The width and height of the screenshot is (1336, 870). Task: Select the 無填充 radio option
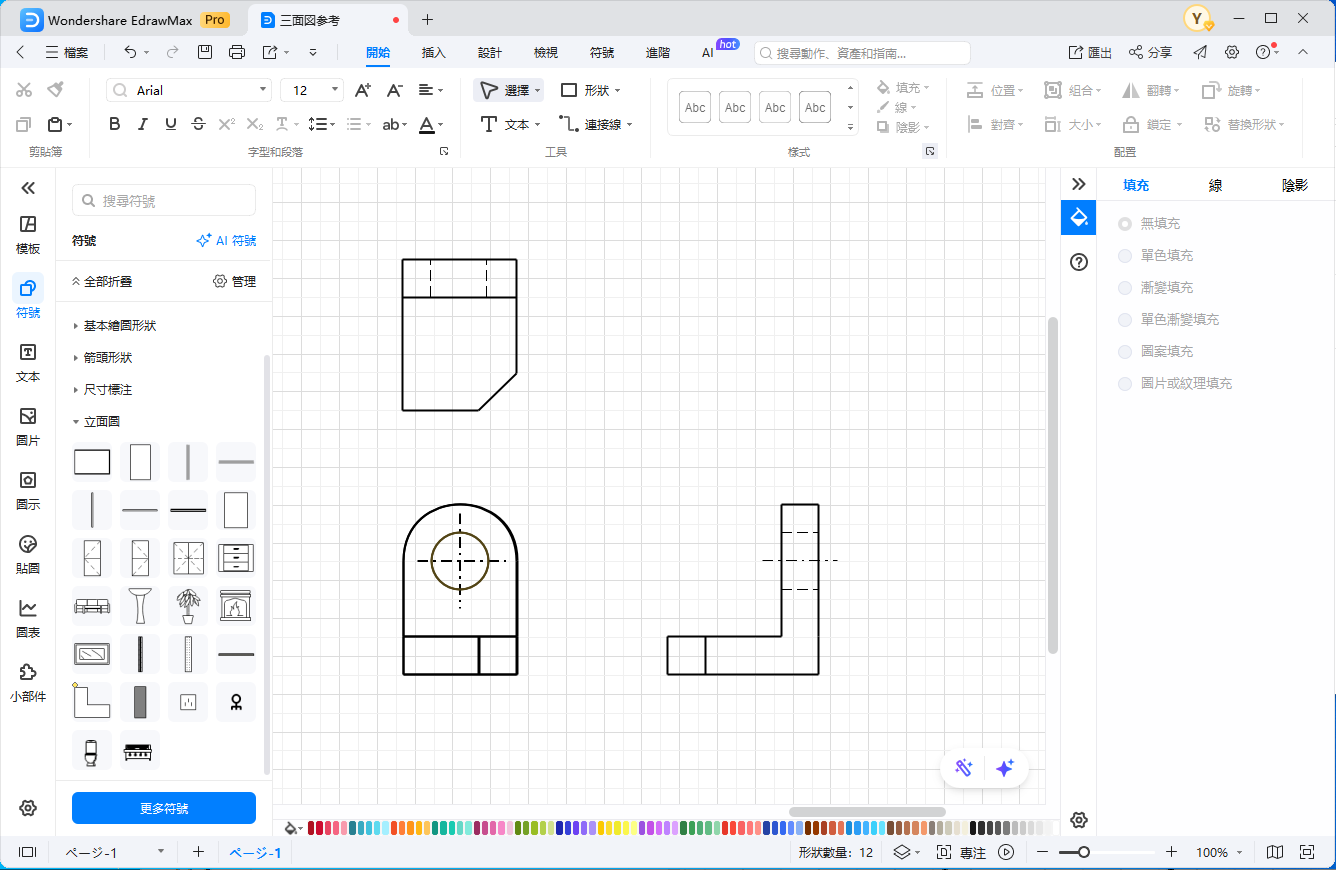(1125, 224)
